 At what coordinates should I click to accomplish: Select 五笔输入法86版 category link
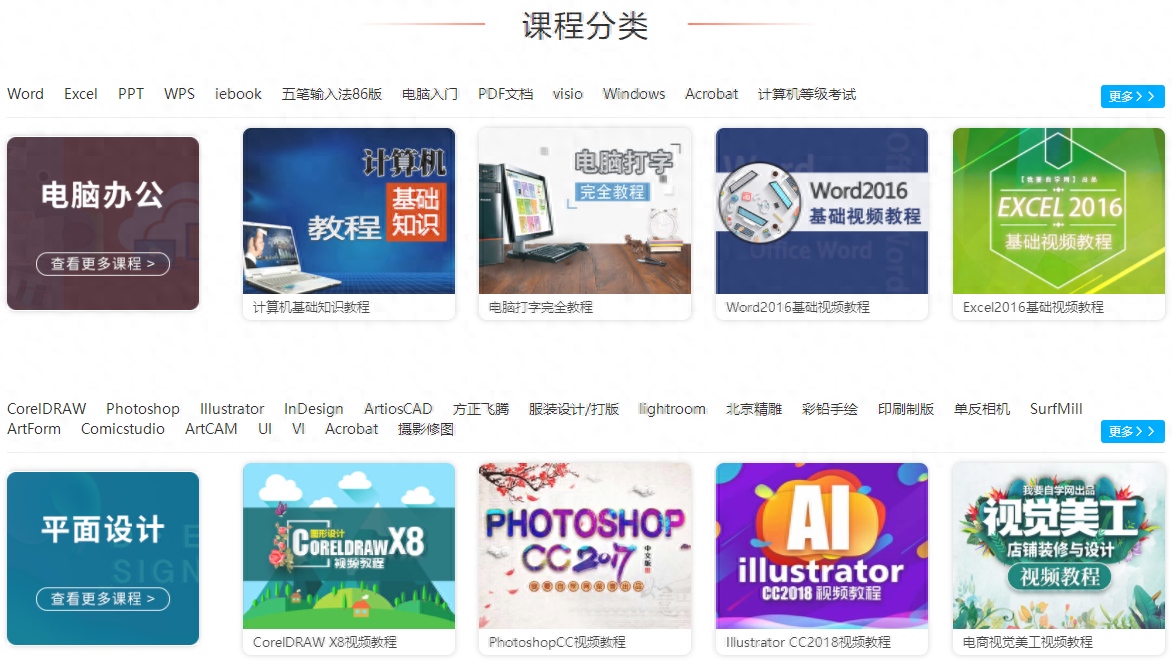pyautogui.click(x=332, y=94)
